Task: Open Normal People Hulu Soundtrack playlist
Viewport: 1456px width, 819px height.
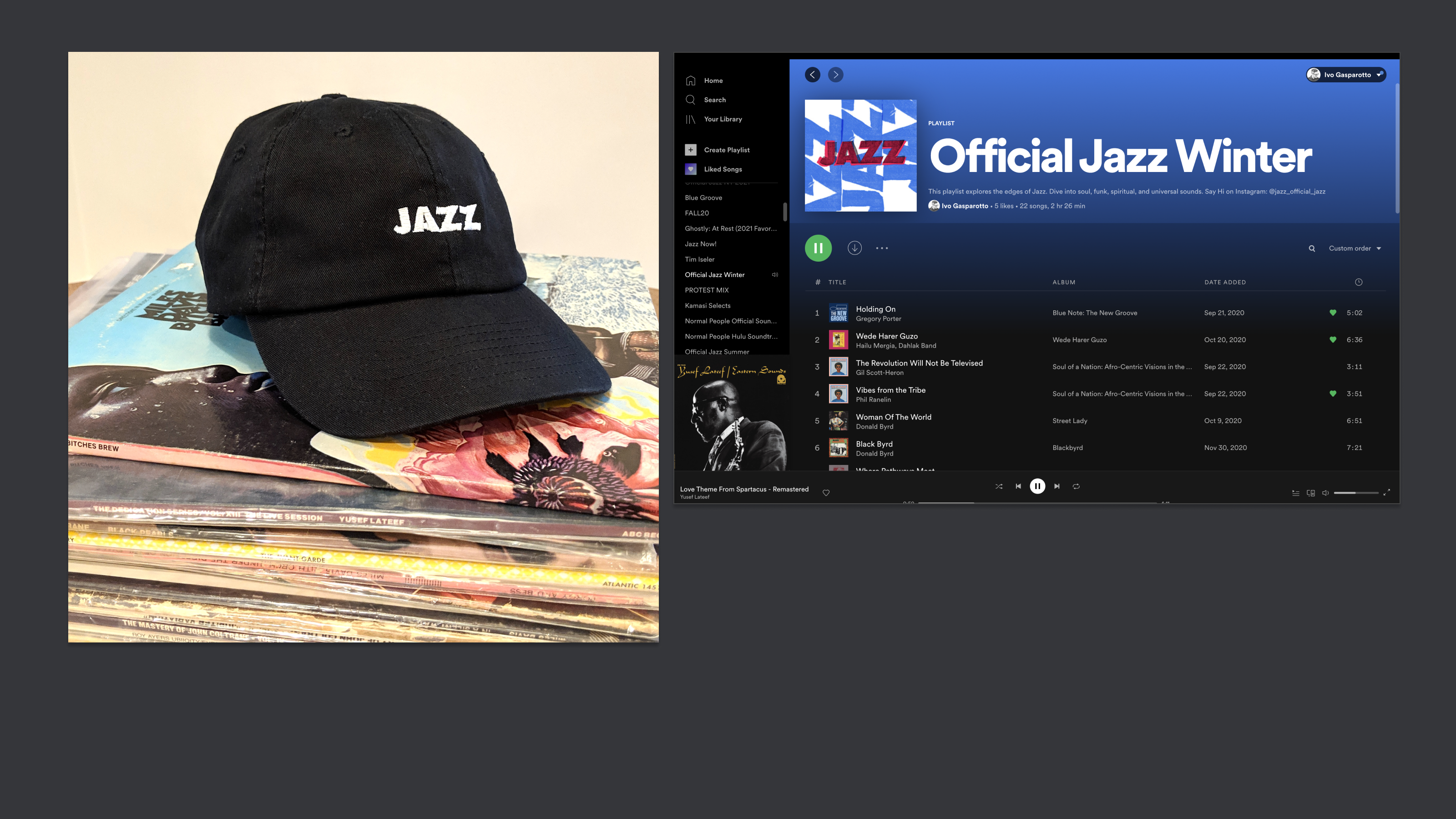Action: (x=731, y=336)
